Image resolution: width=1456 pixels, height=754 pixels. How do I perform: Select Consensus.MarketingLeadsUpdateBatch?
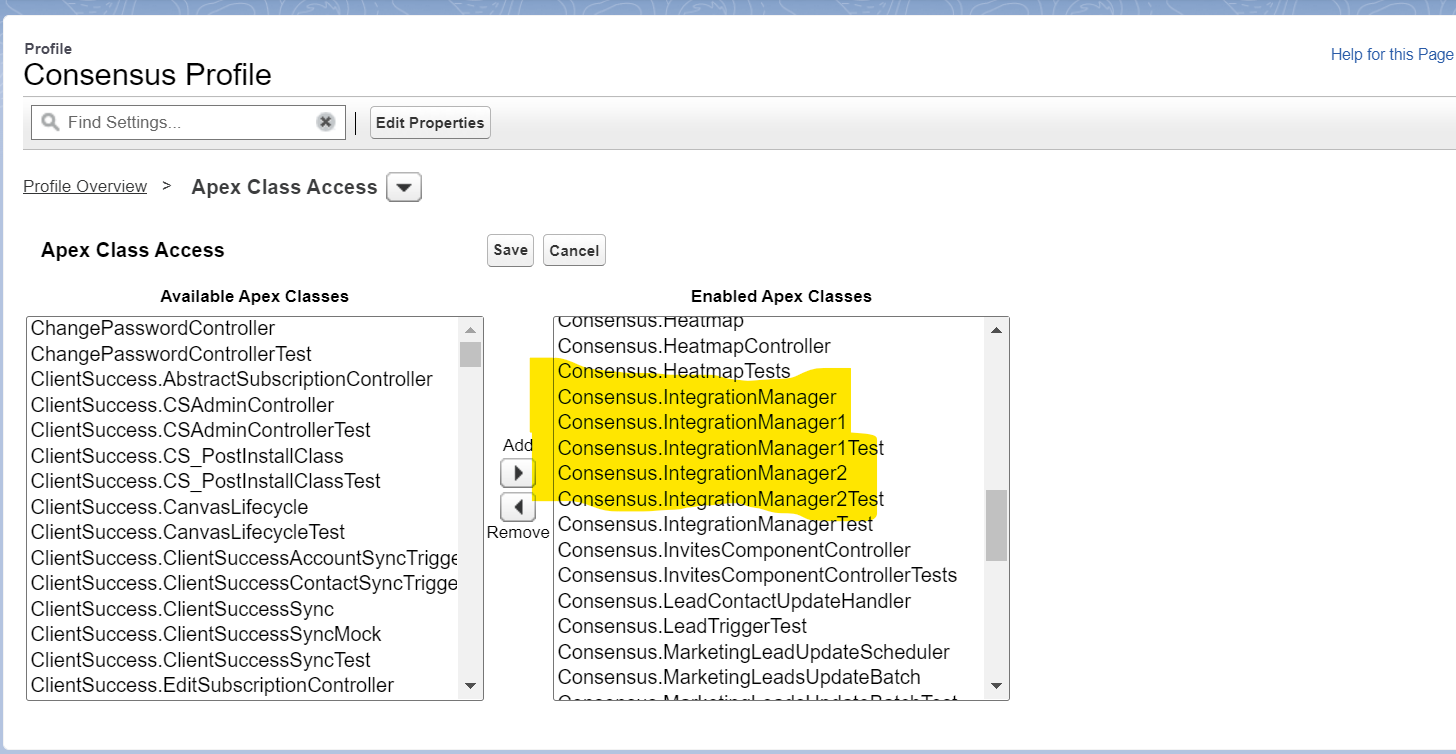point(769,677)
